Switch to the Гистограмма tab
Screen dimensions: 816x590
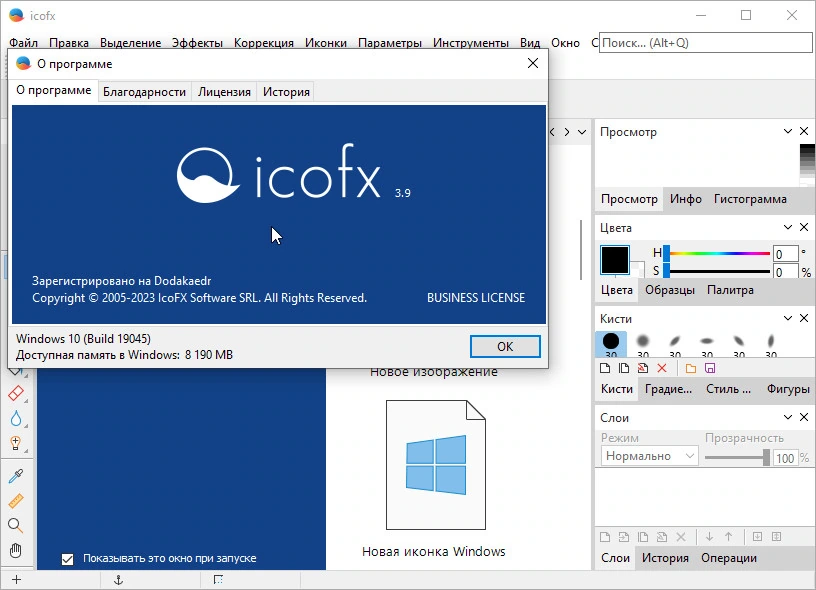tap(750, 199)
